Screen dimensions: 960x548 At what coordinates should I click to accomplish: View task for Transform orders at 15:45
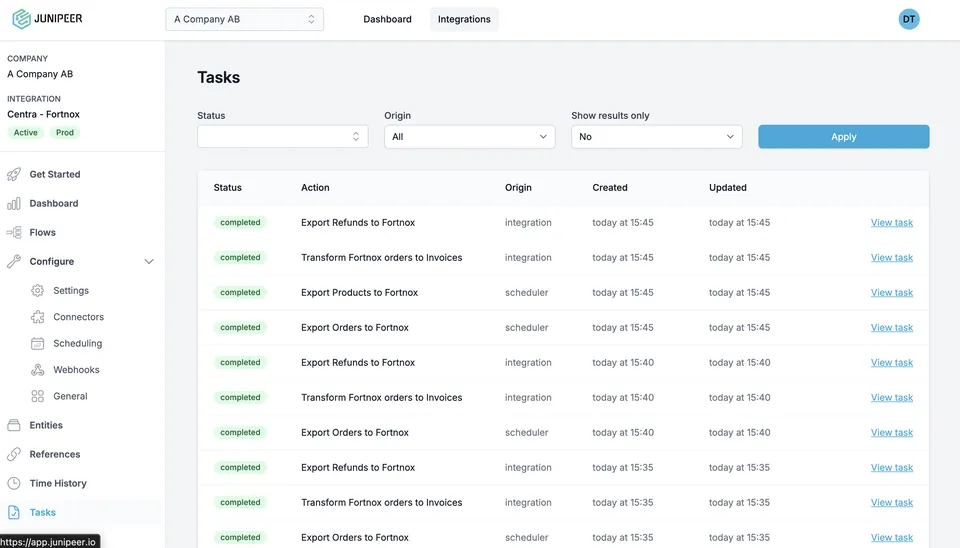click(891, 258)
